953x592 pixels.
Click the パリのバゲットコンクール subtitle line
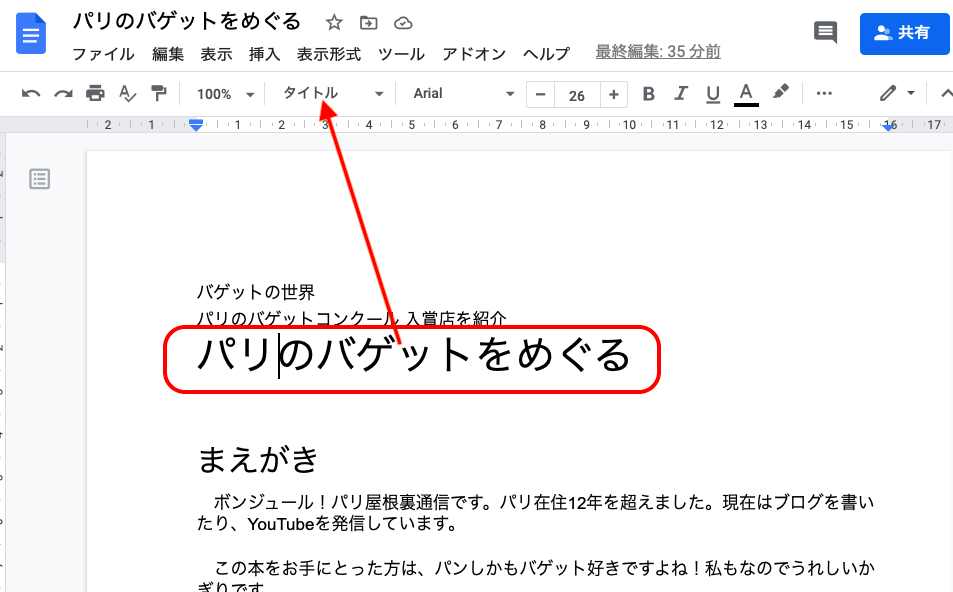point(351,318)
